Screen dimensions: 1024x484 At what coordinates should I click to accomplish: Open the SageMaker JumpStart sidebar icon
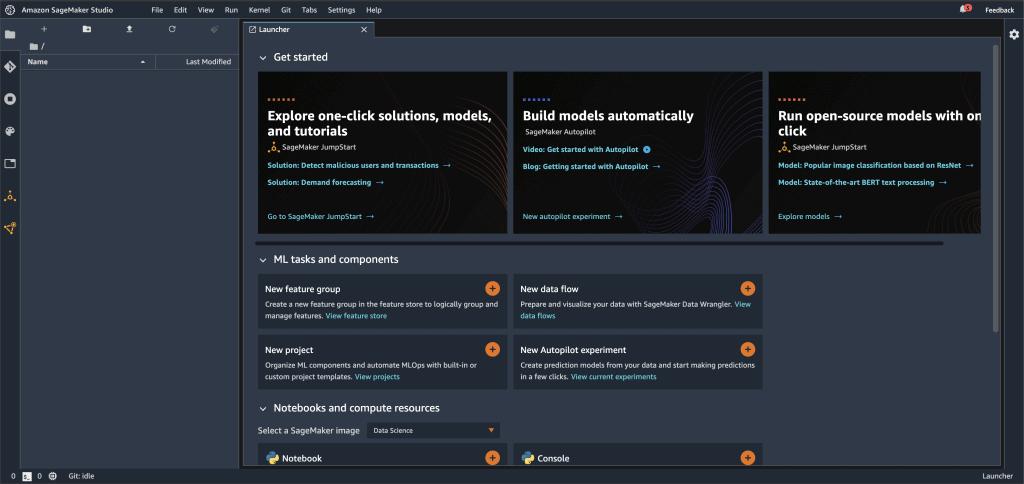10,196
